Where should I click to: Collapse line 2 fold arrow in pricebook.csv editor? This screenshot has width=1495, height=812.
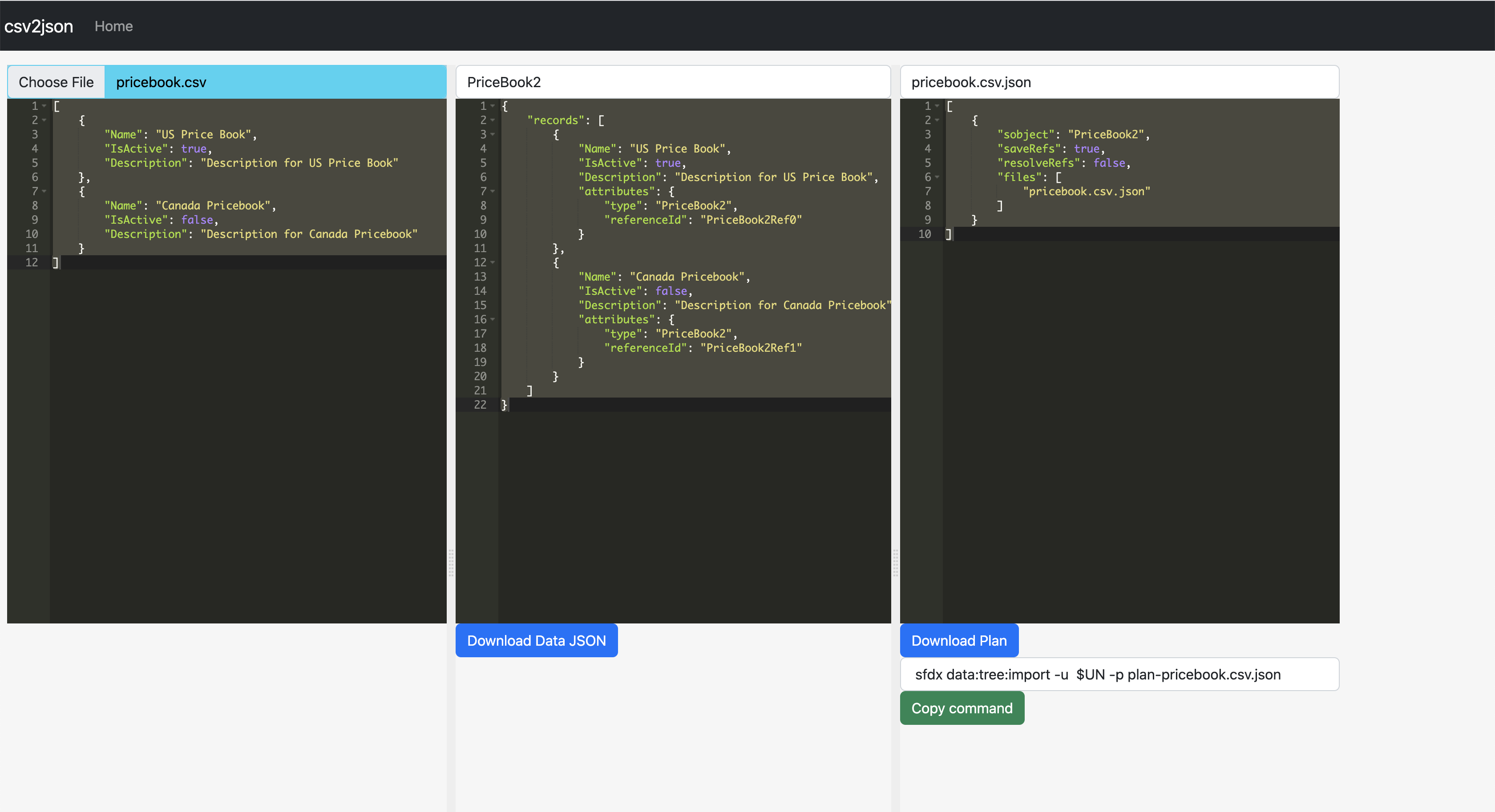44,120
